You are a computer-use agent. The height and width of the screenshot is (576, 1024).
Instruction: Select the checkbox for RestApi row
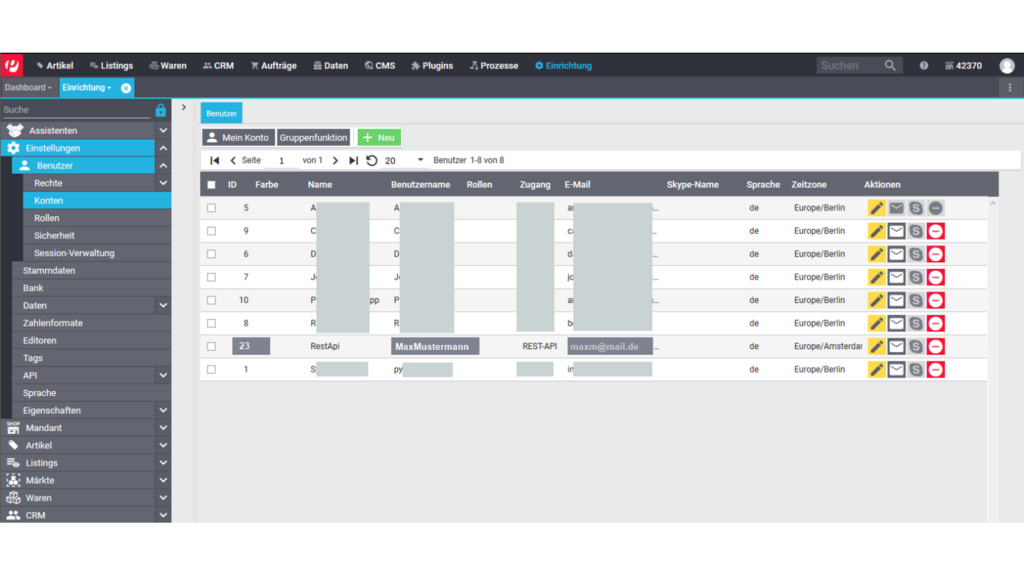tap(211, 346)
